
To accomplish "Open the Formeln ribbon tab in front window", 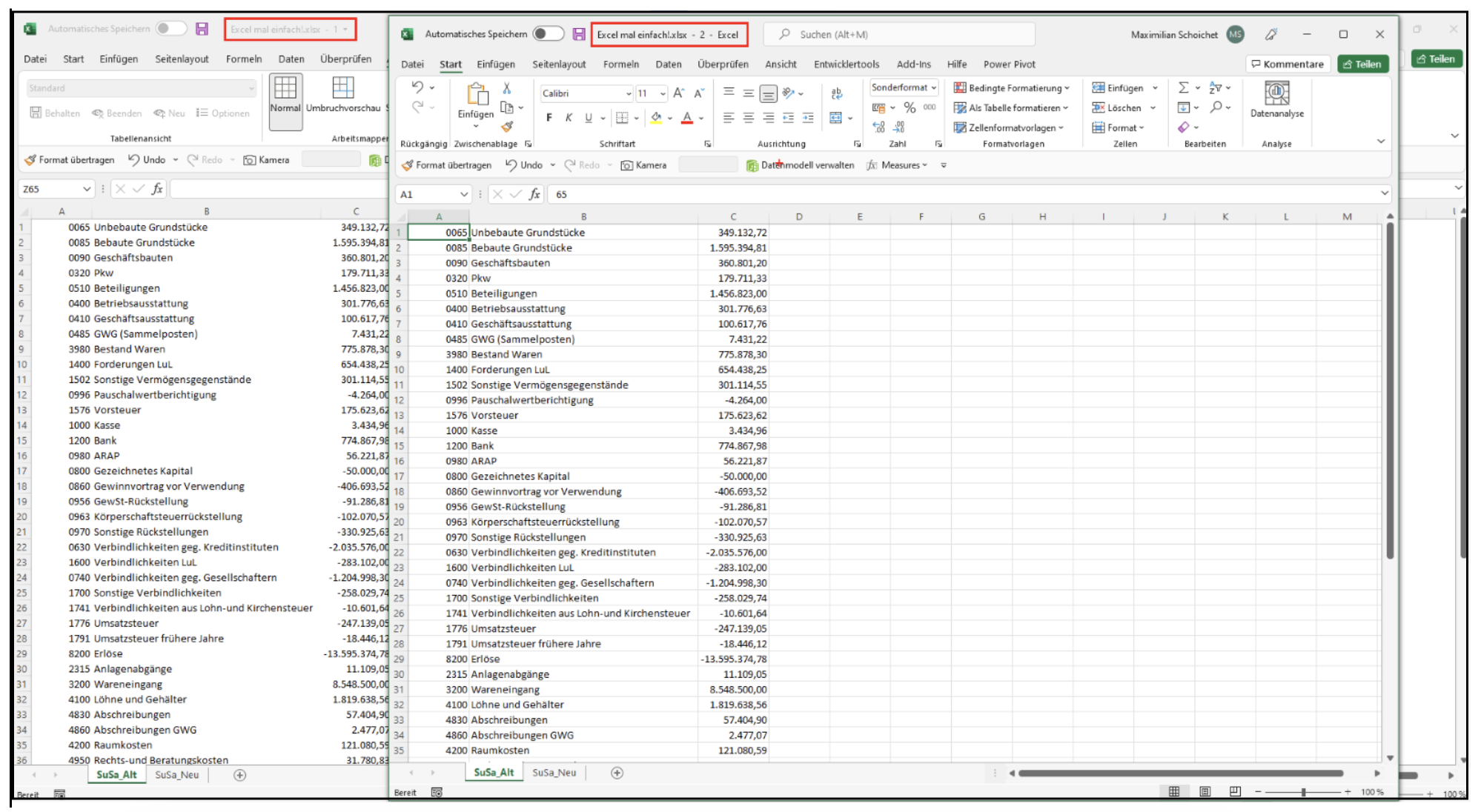I will tap(621, 64).
